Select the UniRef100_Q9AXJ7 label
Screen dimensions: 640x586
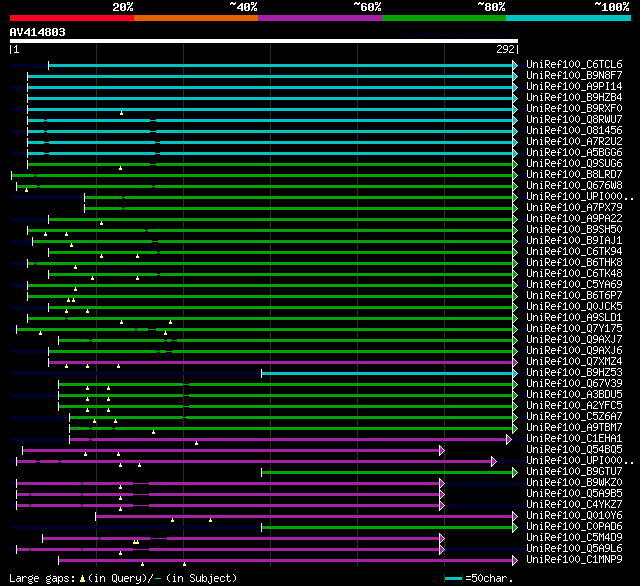(574, 340)
